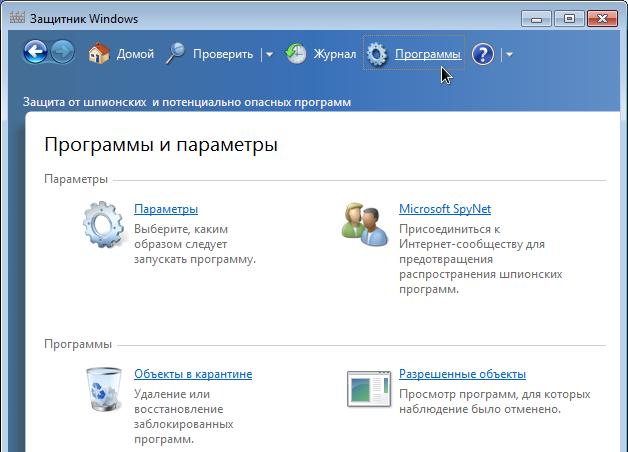Click the Forward arrow button
Screen dimensions: 628x452
point(63,52)
